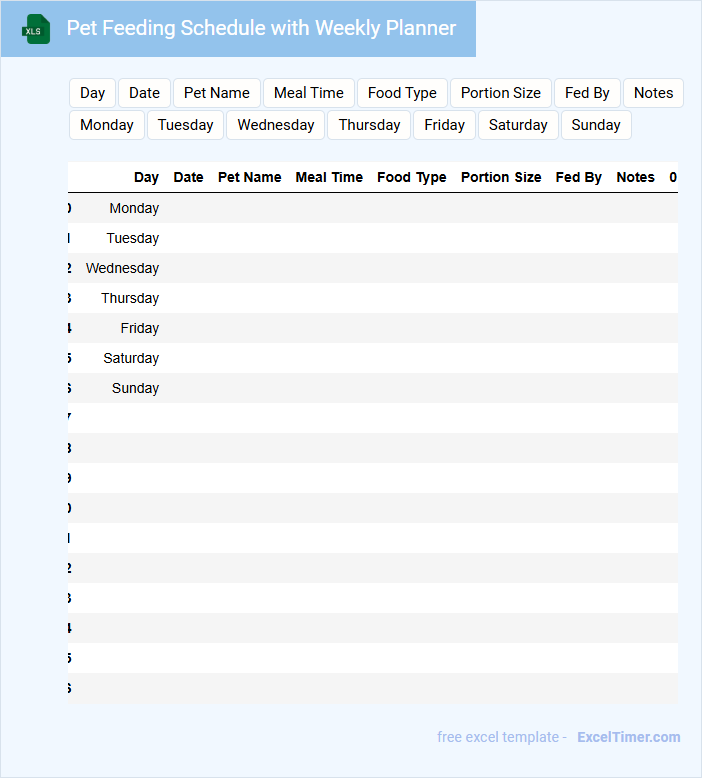Click the Monday tag button
702x778 pixels.
coord(107,125)
